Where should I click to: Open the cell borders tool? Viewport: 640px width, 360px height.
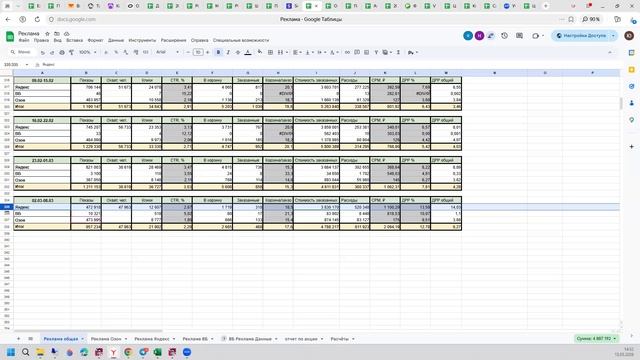tap(270, 52)
